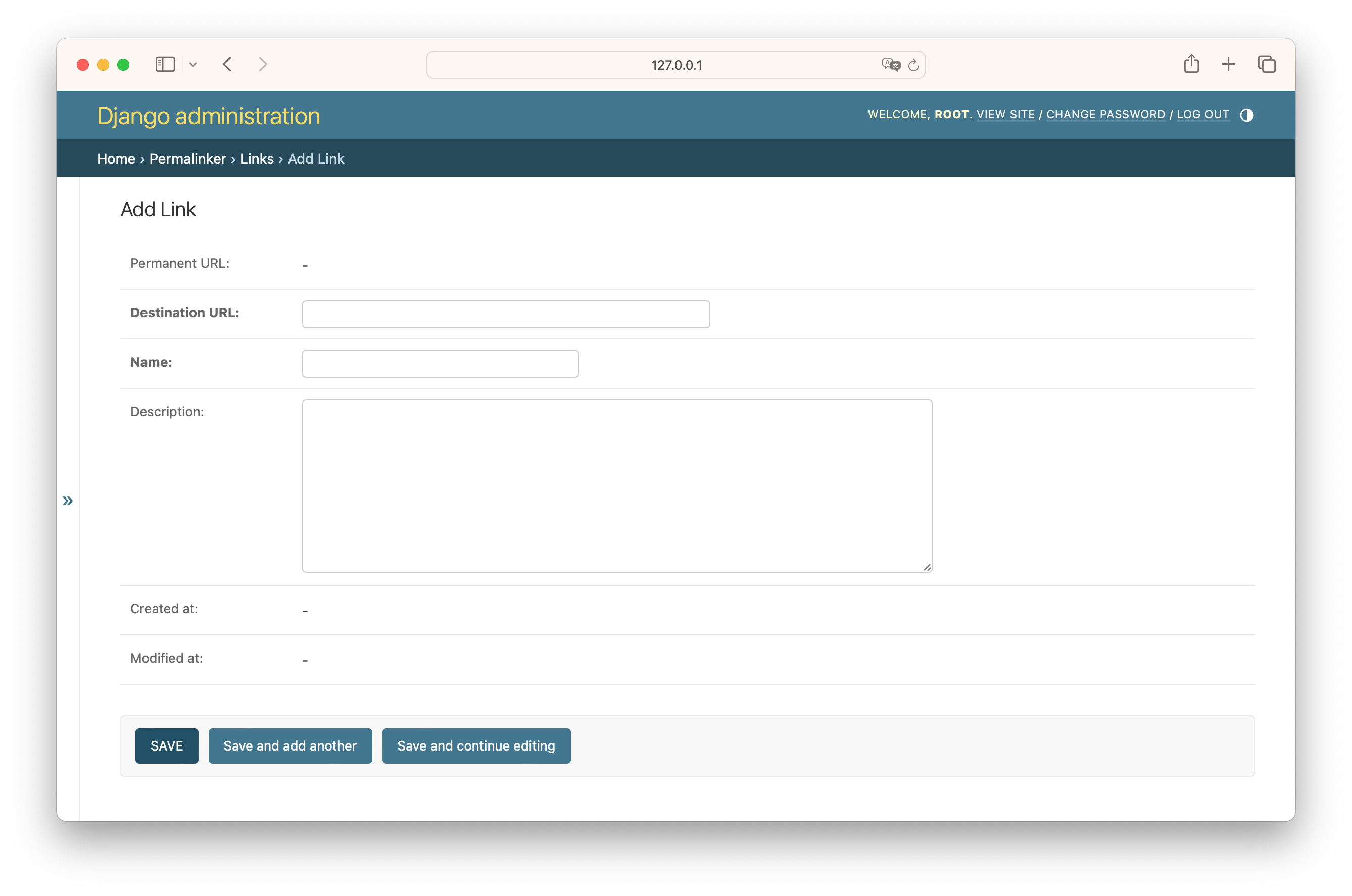
Task: Open the sidebar dropdown arrow
Action: pos(193,65)
